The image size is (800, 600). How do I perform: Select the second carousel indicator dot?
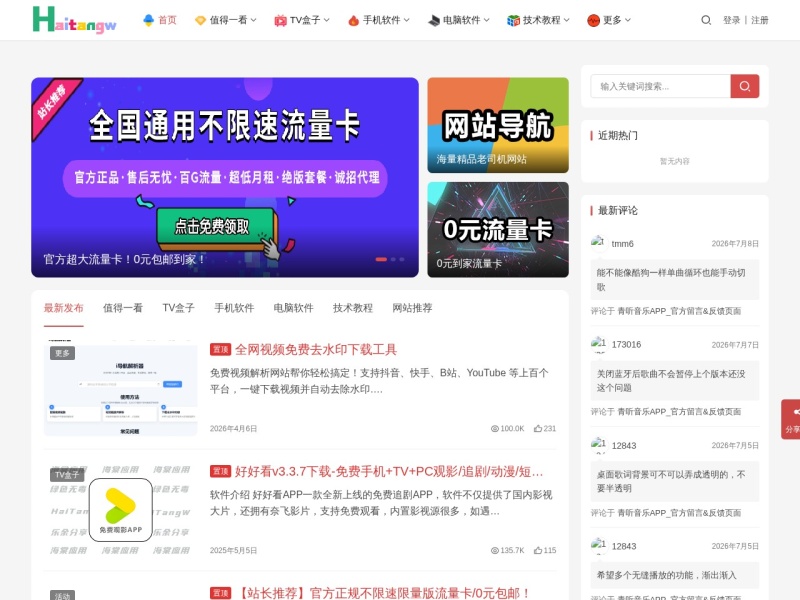[x=393, y=259]
